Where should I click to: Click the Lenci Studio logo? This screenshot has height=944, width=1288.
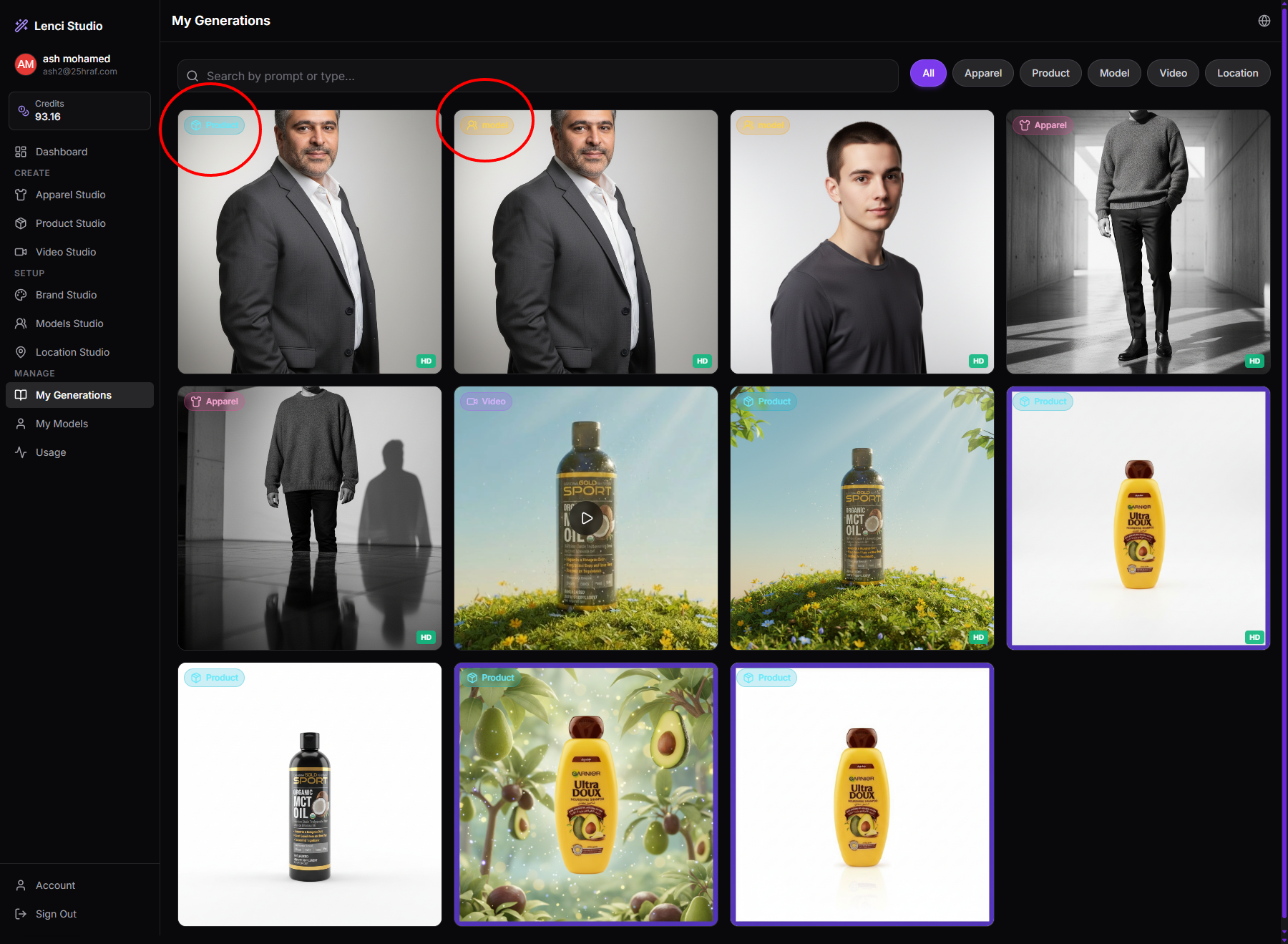[59, 26]
